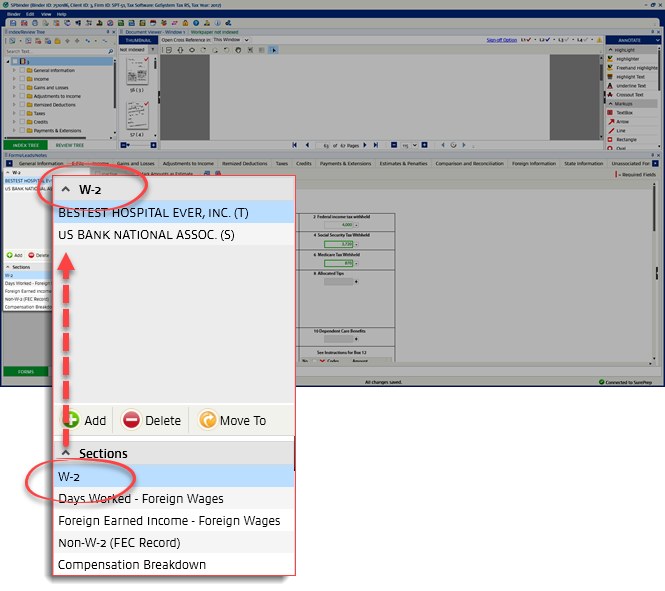Click the Sign-off Option link
Screen dimensions: 665x591
coord(500,40)
